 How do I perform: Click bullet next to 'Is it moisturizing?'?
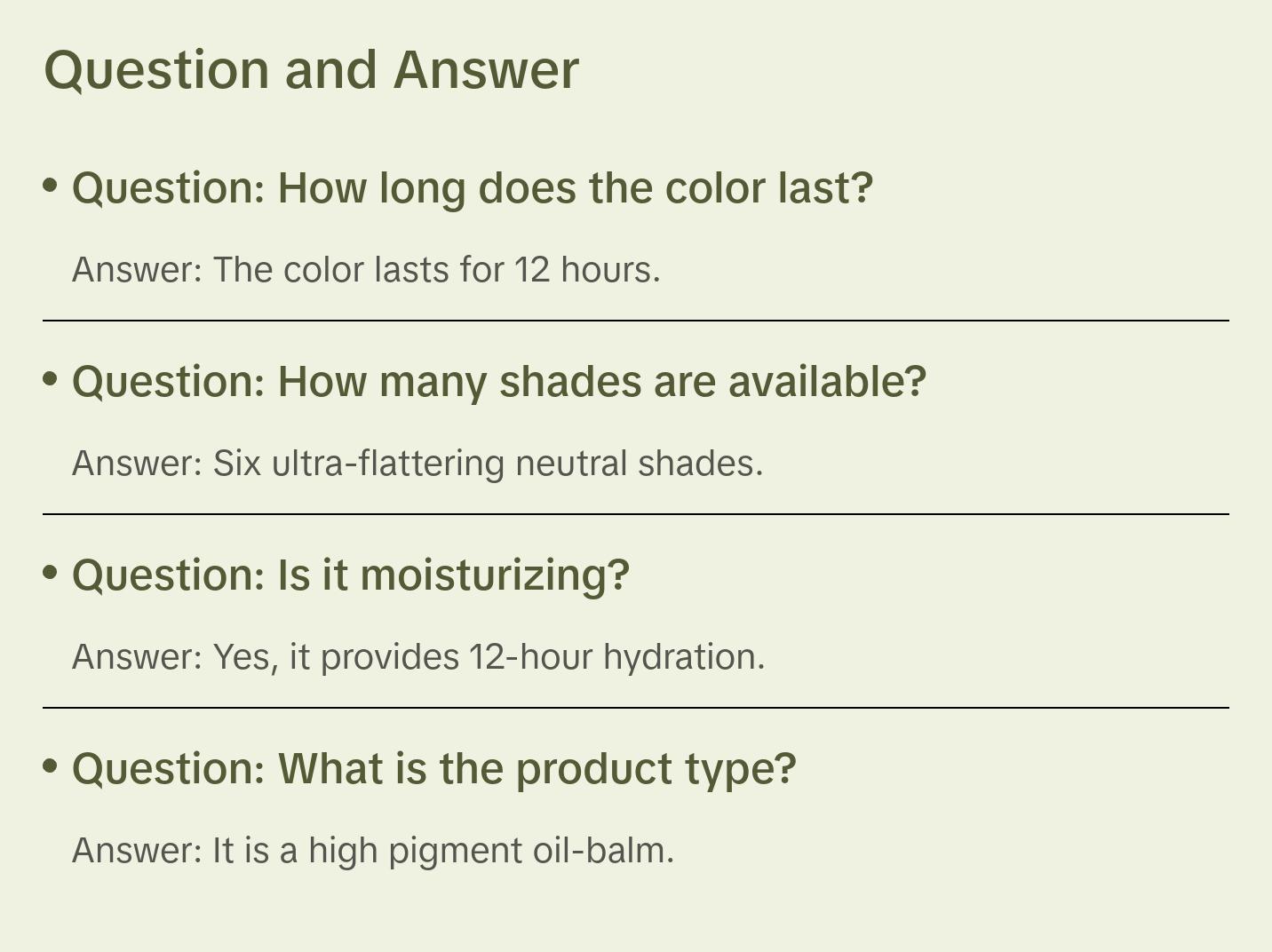tap(51, 573)
